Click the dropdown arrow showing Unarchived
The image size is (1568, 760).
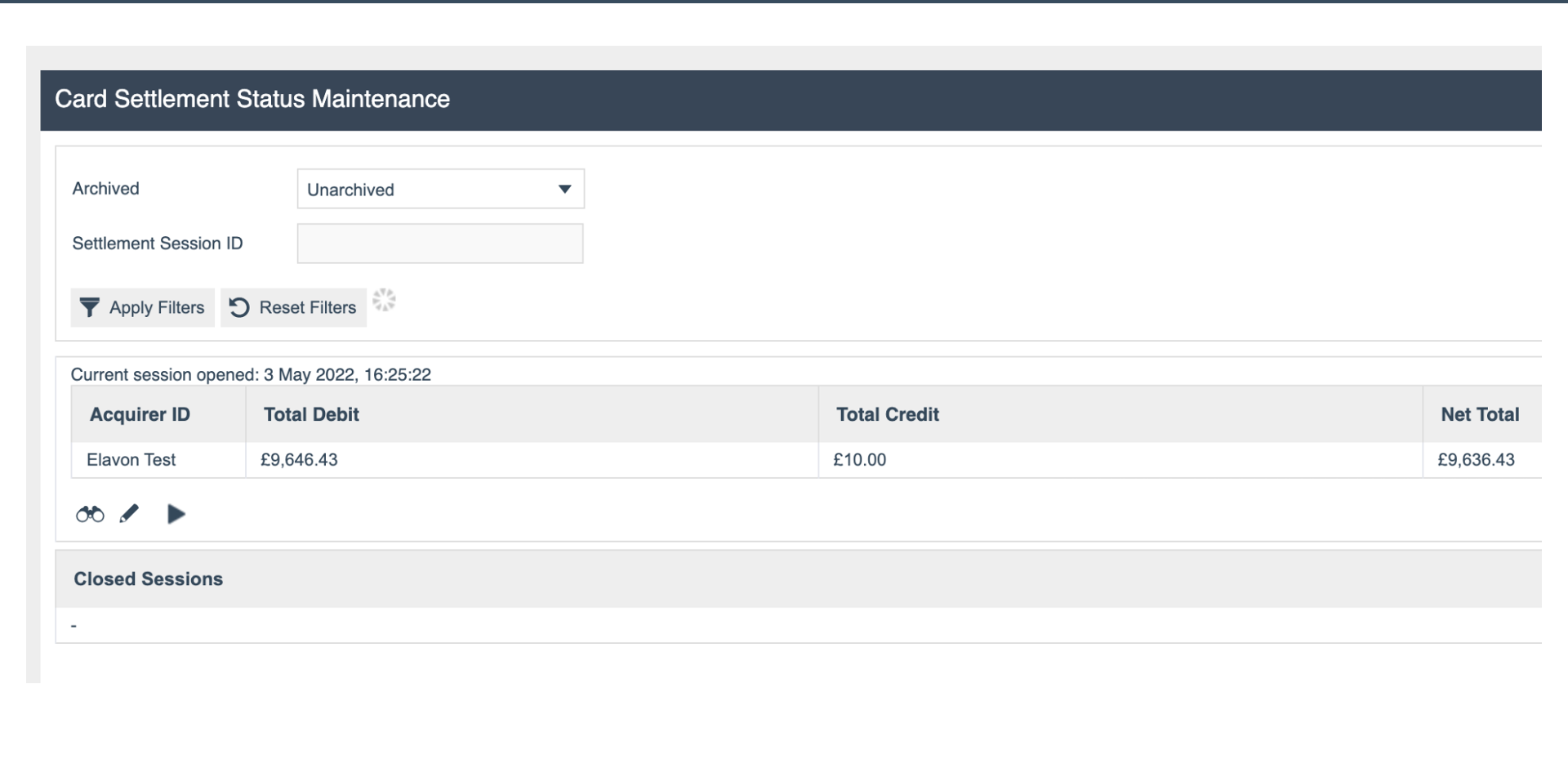point(565,189)
